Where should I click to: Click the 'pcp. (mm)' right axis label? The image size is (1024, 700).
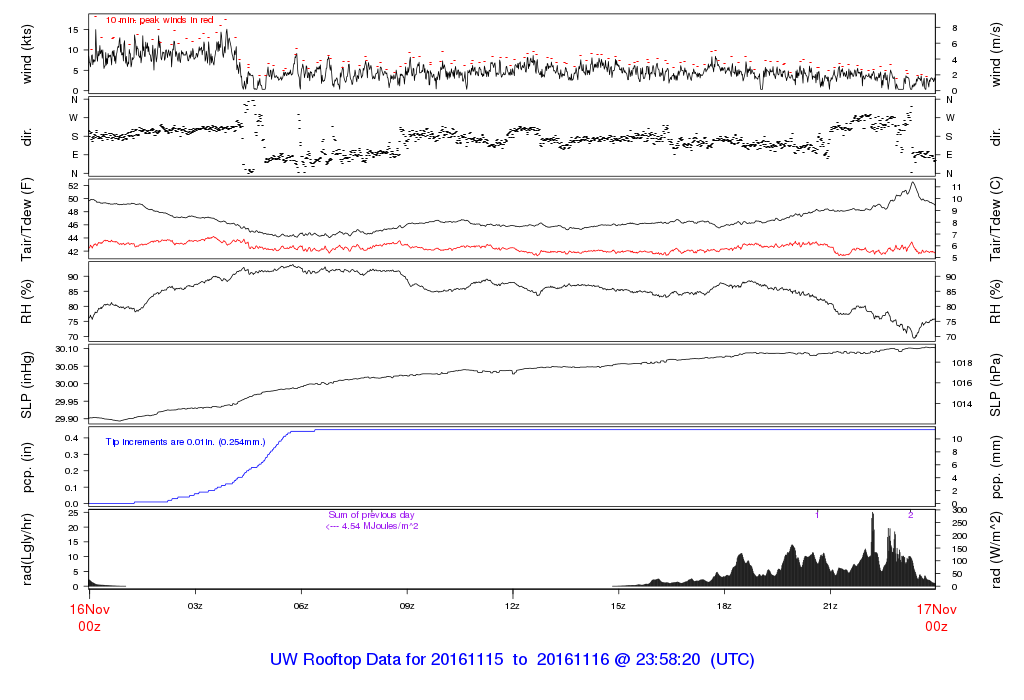[x=996, y=466]
